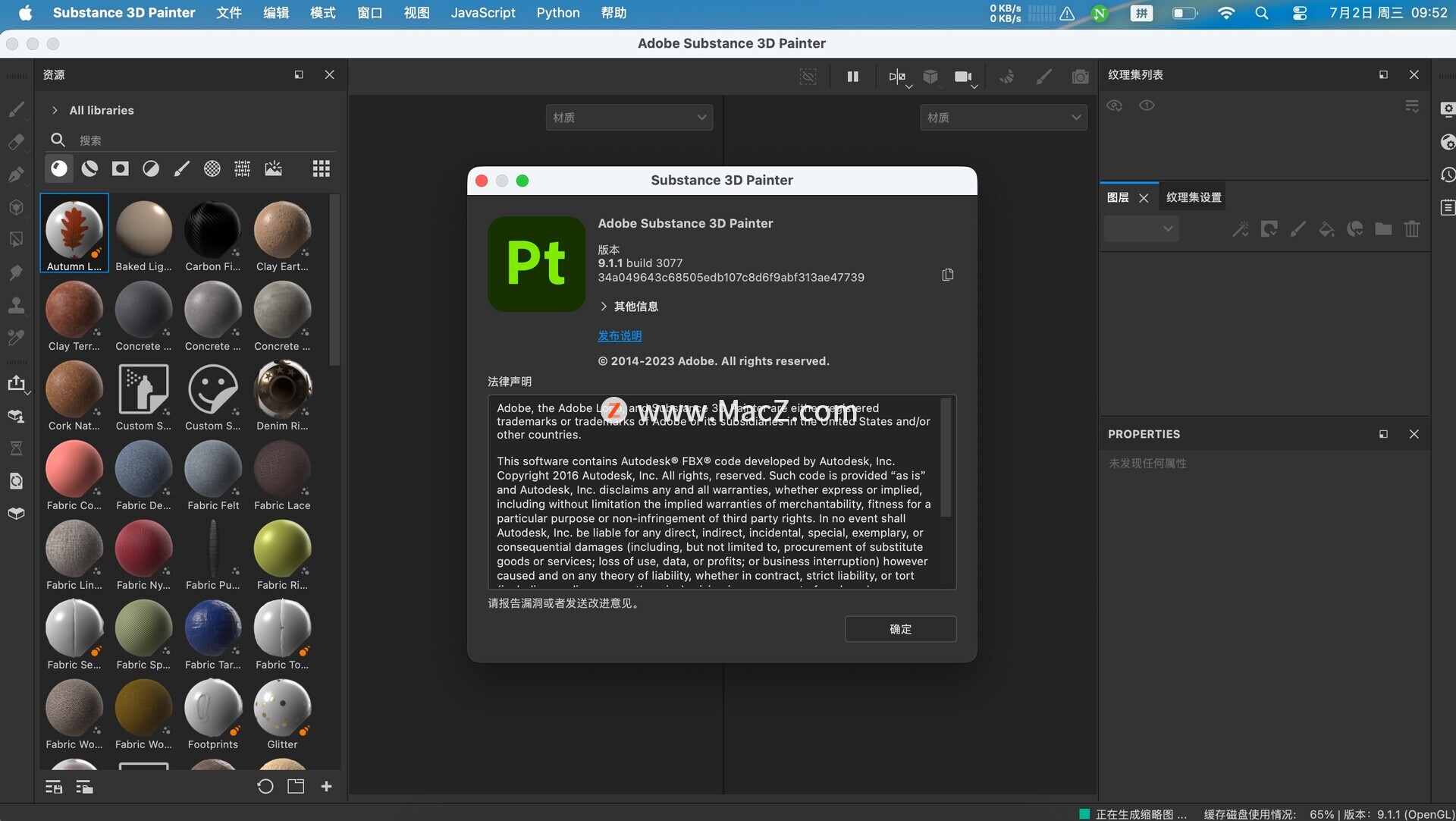Open the right viewport 材质 dropdown
The width and height of the screenshot is (1456, 821).
1003,118
